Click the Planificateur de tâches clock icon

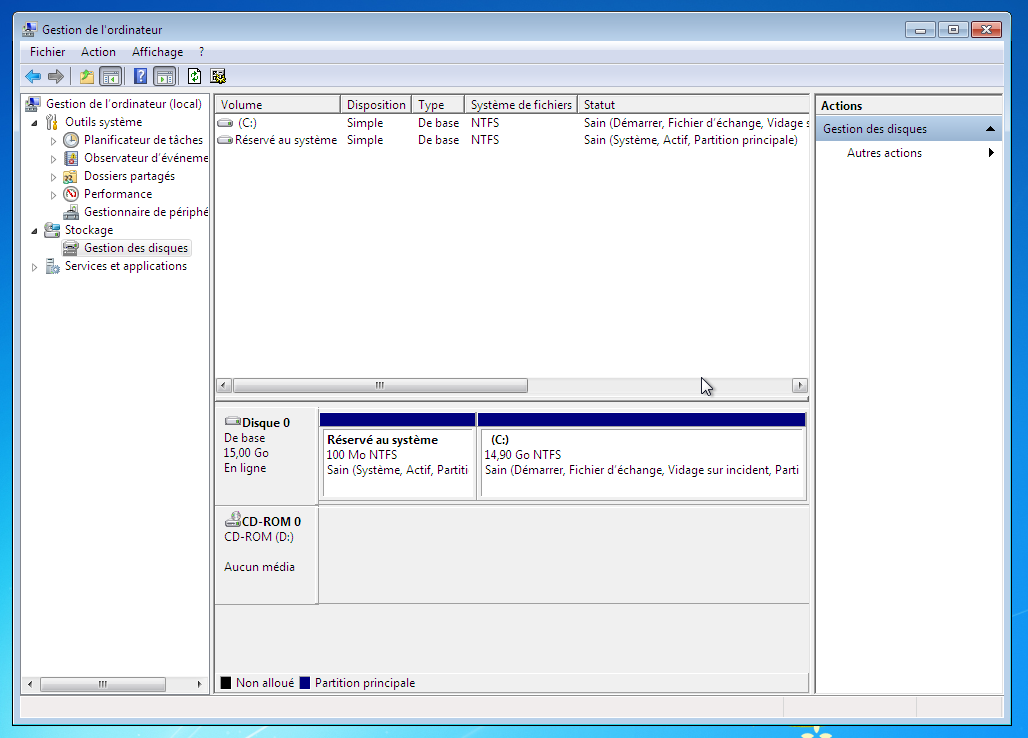(x=71, y=140)
